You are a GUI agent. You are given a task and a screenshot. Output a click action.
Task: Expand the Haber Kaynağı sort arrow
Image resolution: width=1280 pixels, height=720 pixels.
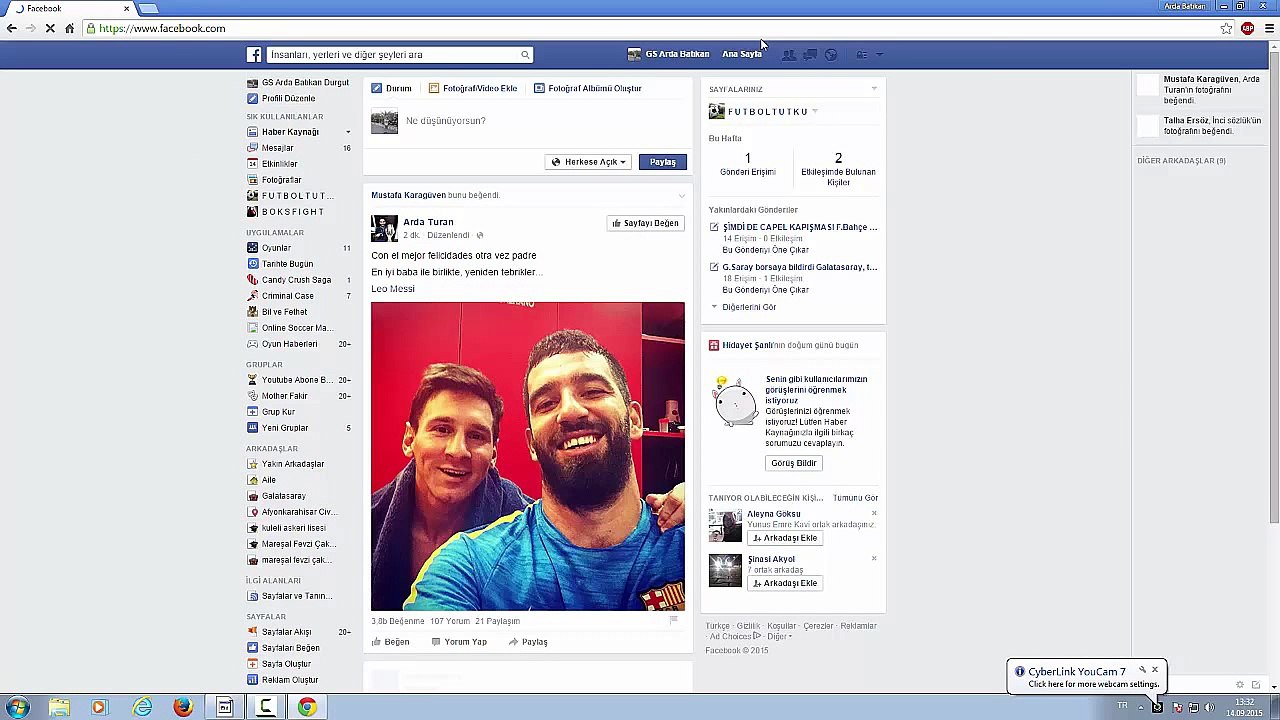pos(348,132)
